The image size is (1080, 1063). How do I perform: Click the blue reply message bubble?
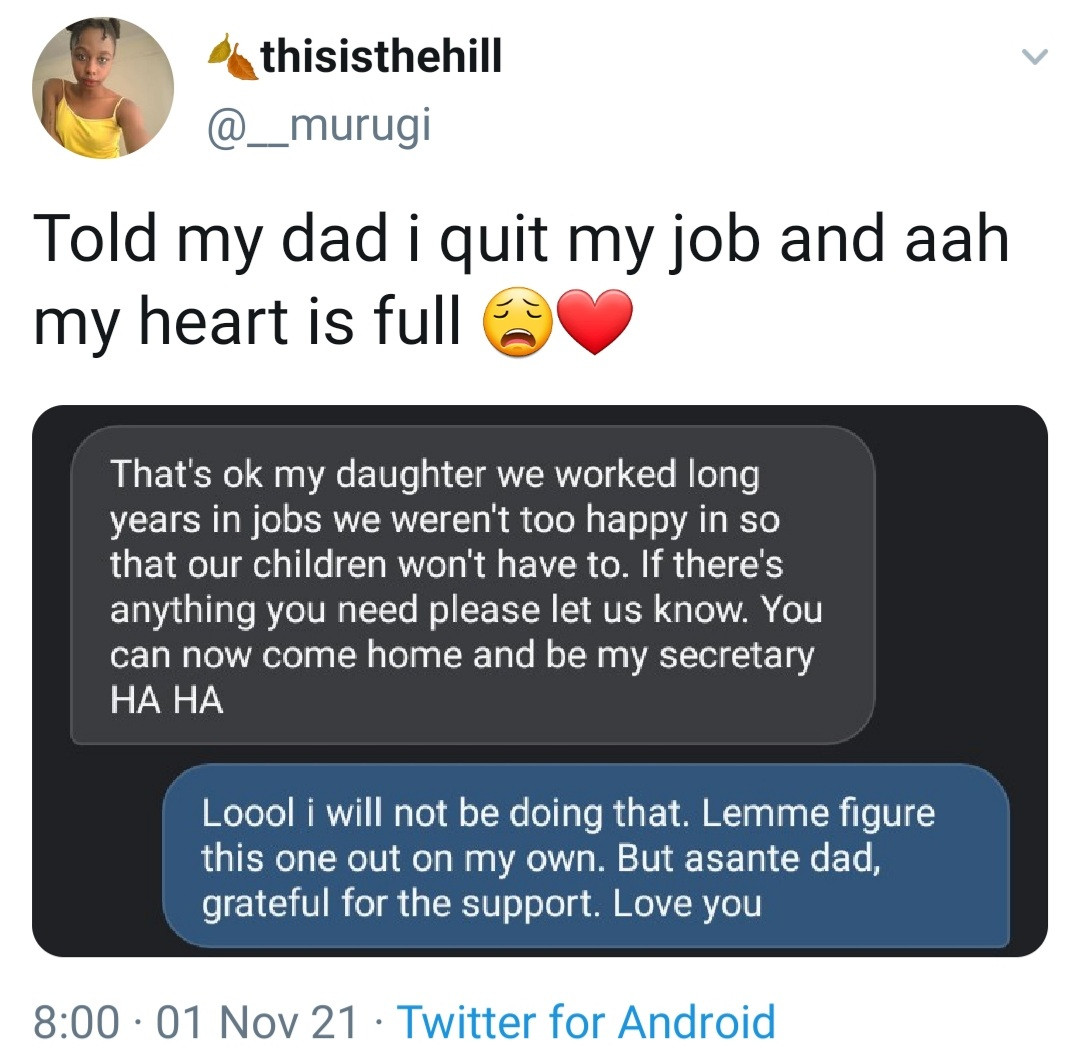click(x=586, y=857)
